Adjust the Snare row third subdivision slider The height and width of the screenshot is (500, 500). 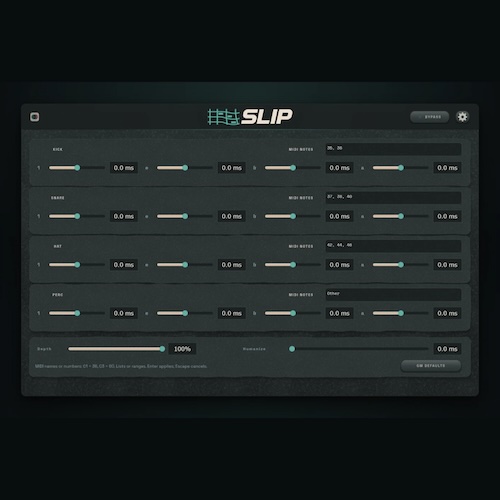[293, 216]
